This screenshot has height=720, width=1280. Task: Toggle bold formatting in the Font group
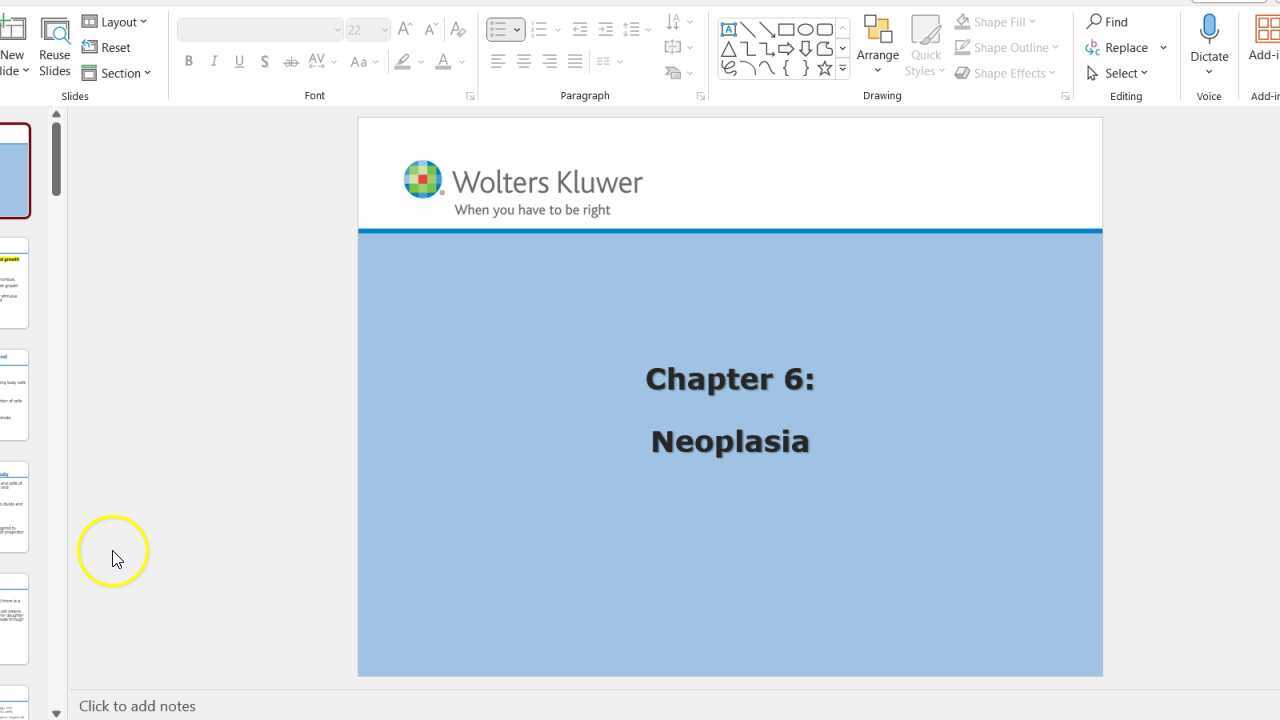[189, 61]
